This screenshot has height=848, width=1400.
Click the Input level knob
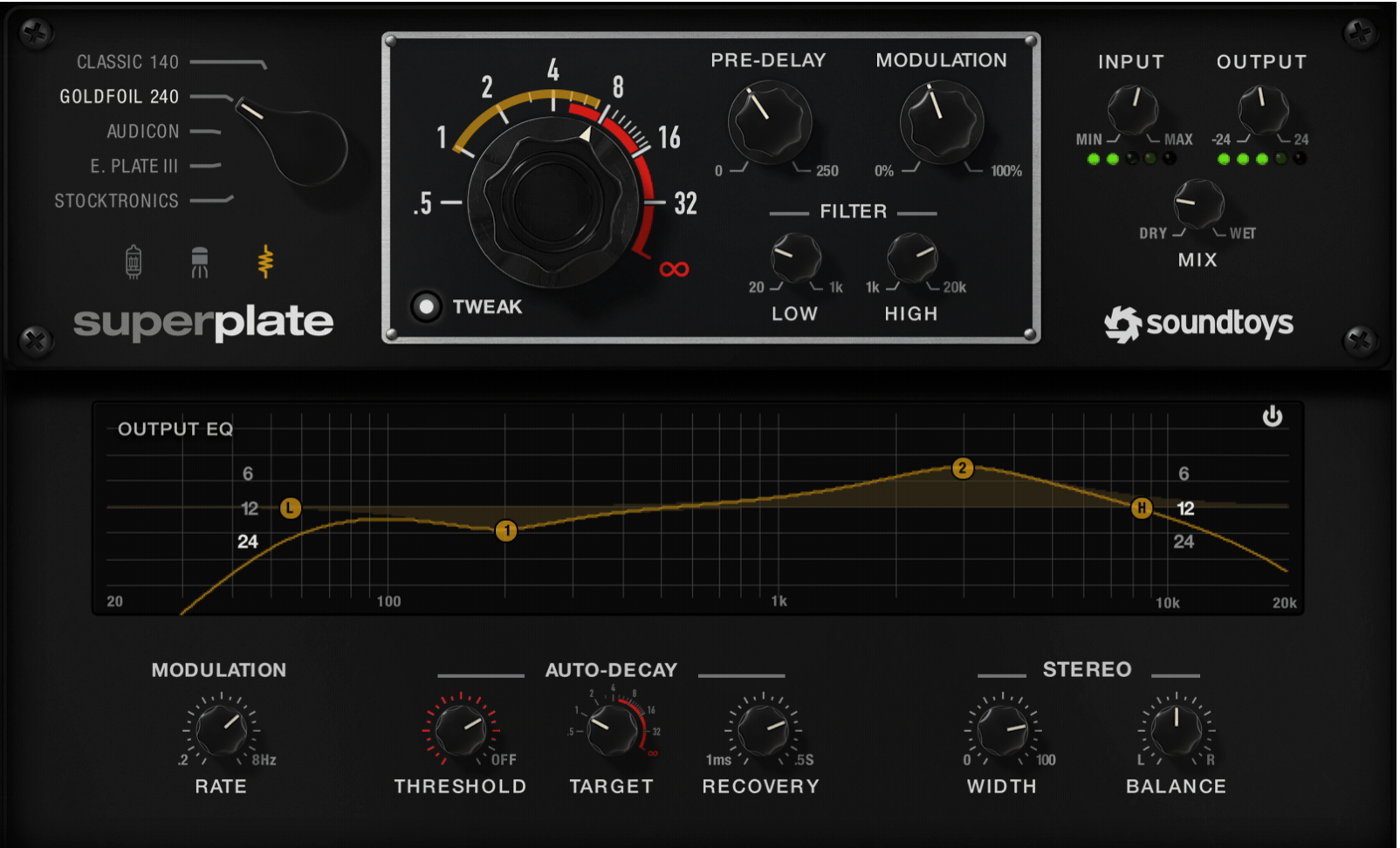point(1132,111)
